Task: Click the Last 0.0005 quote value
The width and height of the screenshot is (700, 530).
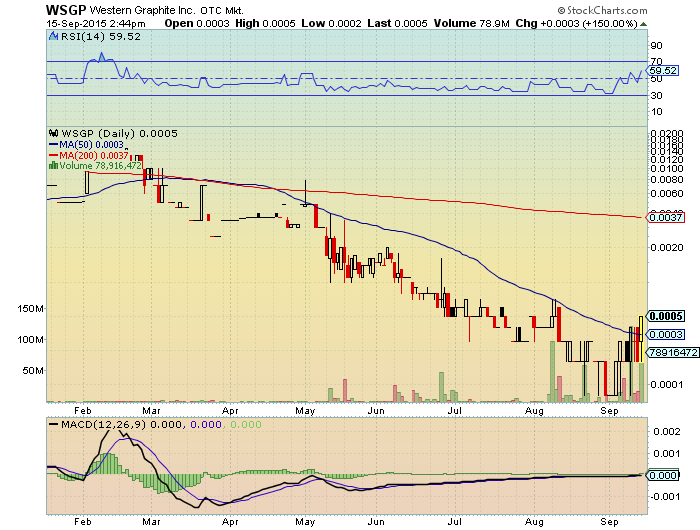Action: 397,23
